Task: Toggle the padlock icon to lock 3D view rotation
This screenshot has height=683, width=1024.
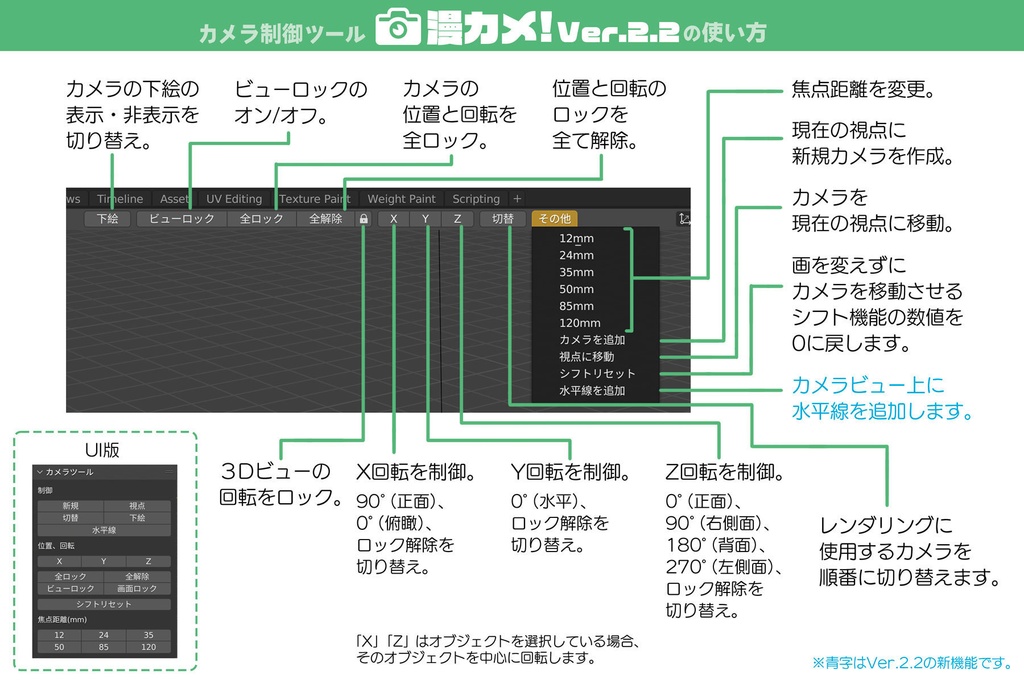Action: (x=364, y=218)
